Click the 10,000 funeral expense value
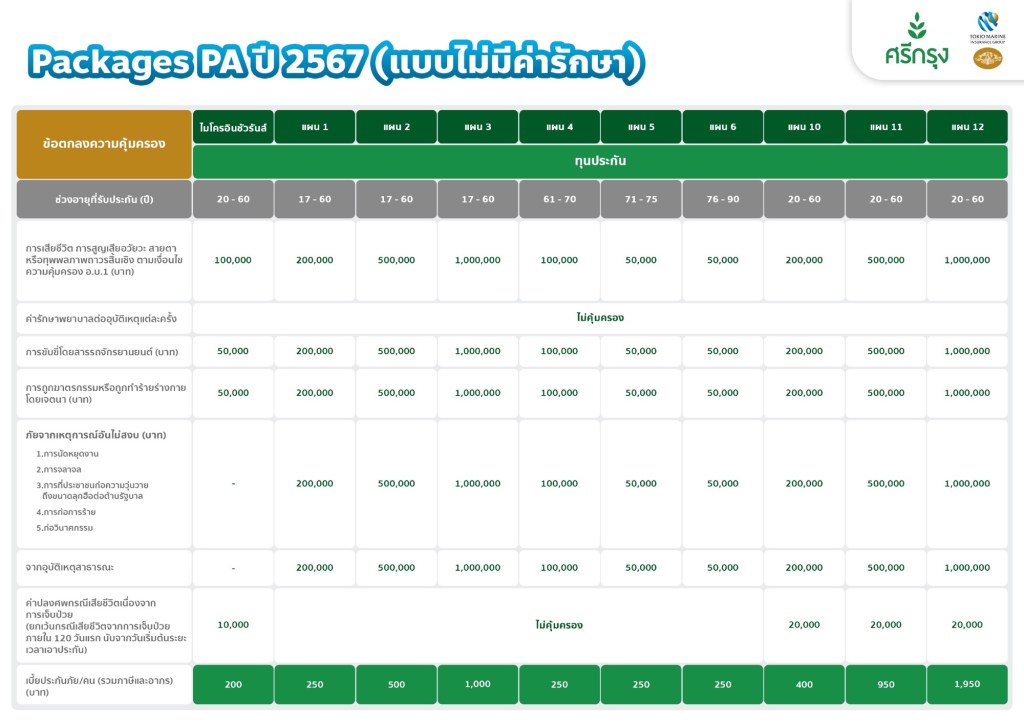The width and height of the screenshot is (1024, 724). (232, 625)
